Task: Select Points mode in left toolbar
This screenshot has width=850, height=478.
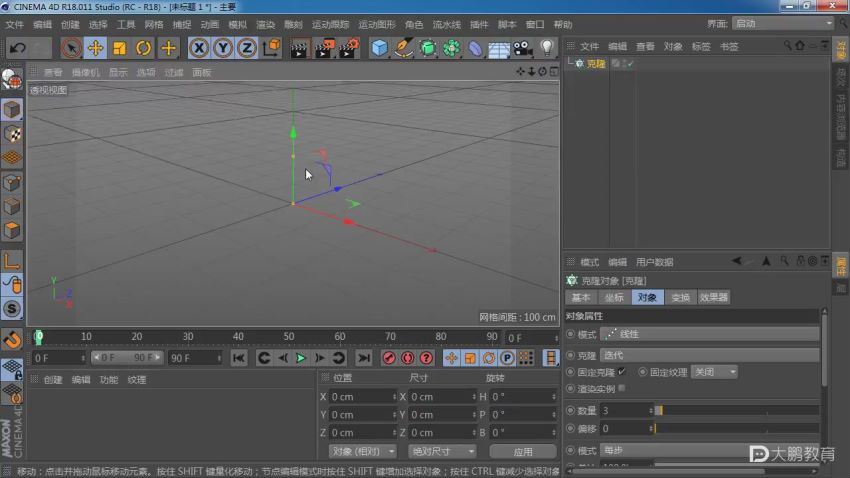Action: pos(11,182)
